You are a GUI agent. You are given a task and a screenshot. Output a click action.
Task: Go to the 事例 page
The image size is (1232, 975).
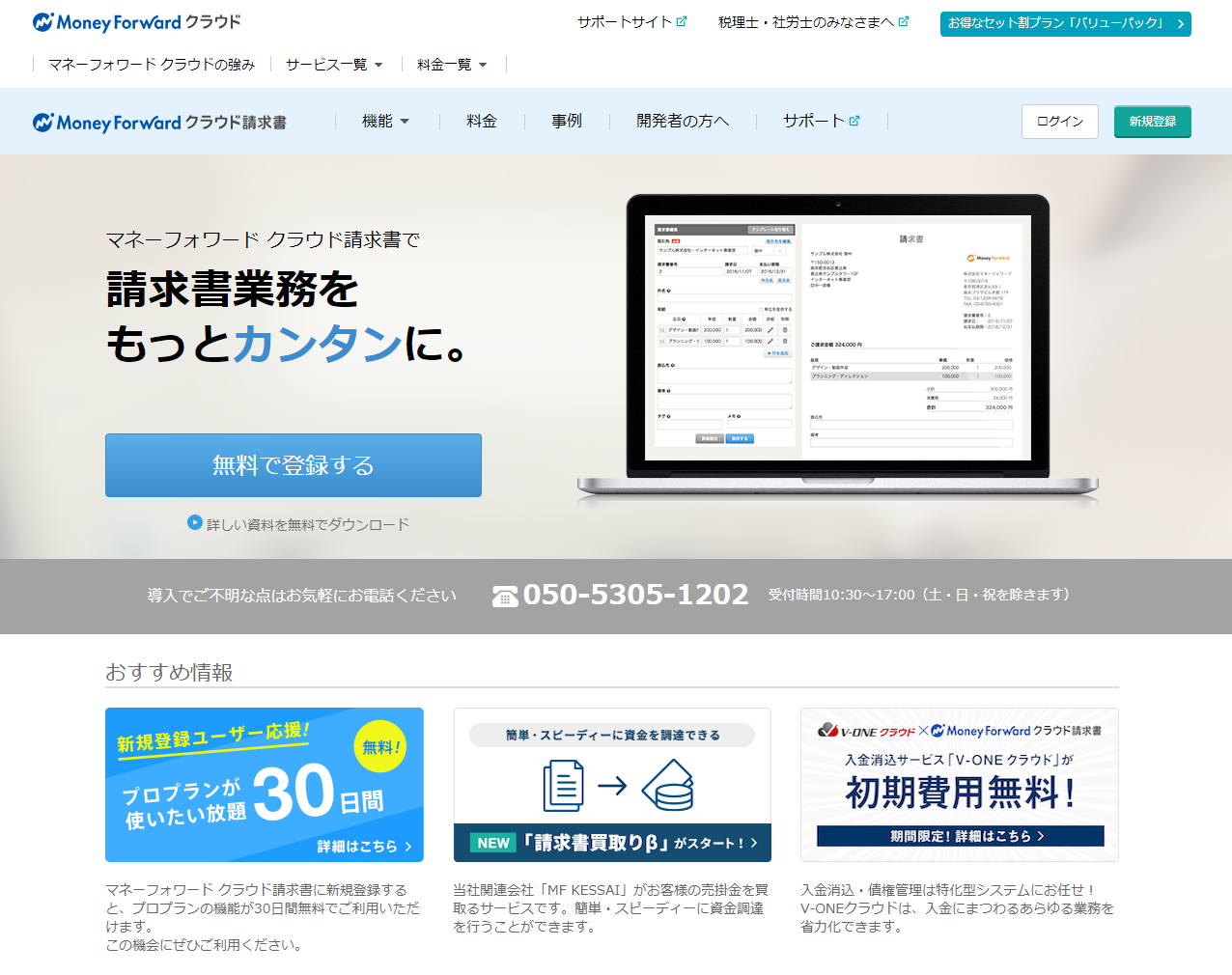(567, 121)
